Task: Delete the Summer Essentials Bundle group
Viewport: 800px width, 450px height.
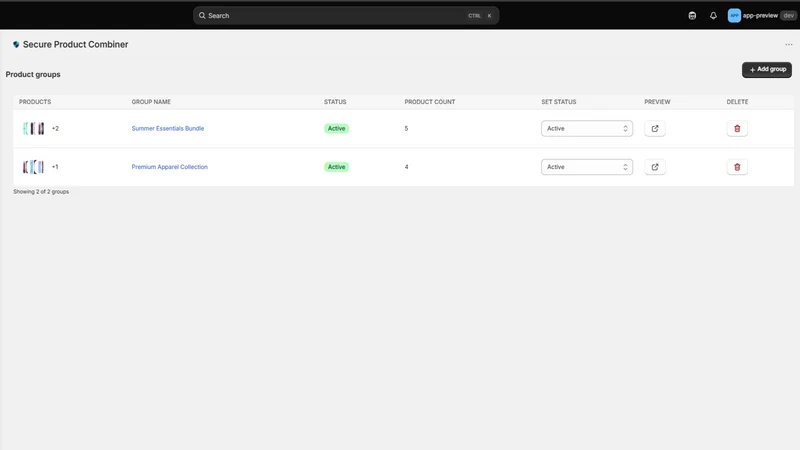Action: click(737, 129)
